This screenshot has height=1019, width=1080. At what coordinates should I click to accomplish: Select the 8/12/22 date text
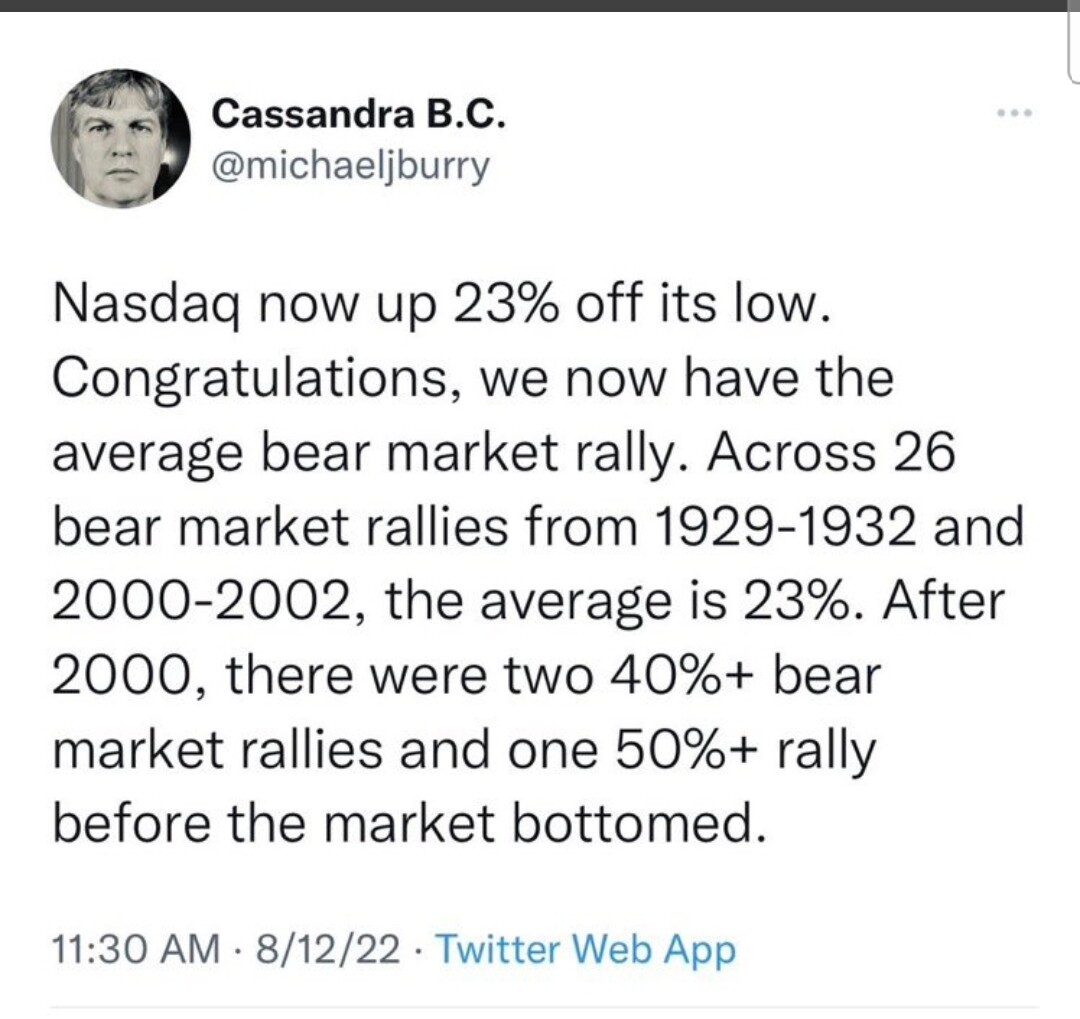tap(328, 949)
